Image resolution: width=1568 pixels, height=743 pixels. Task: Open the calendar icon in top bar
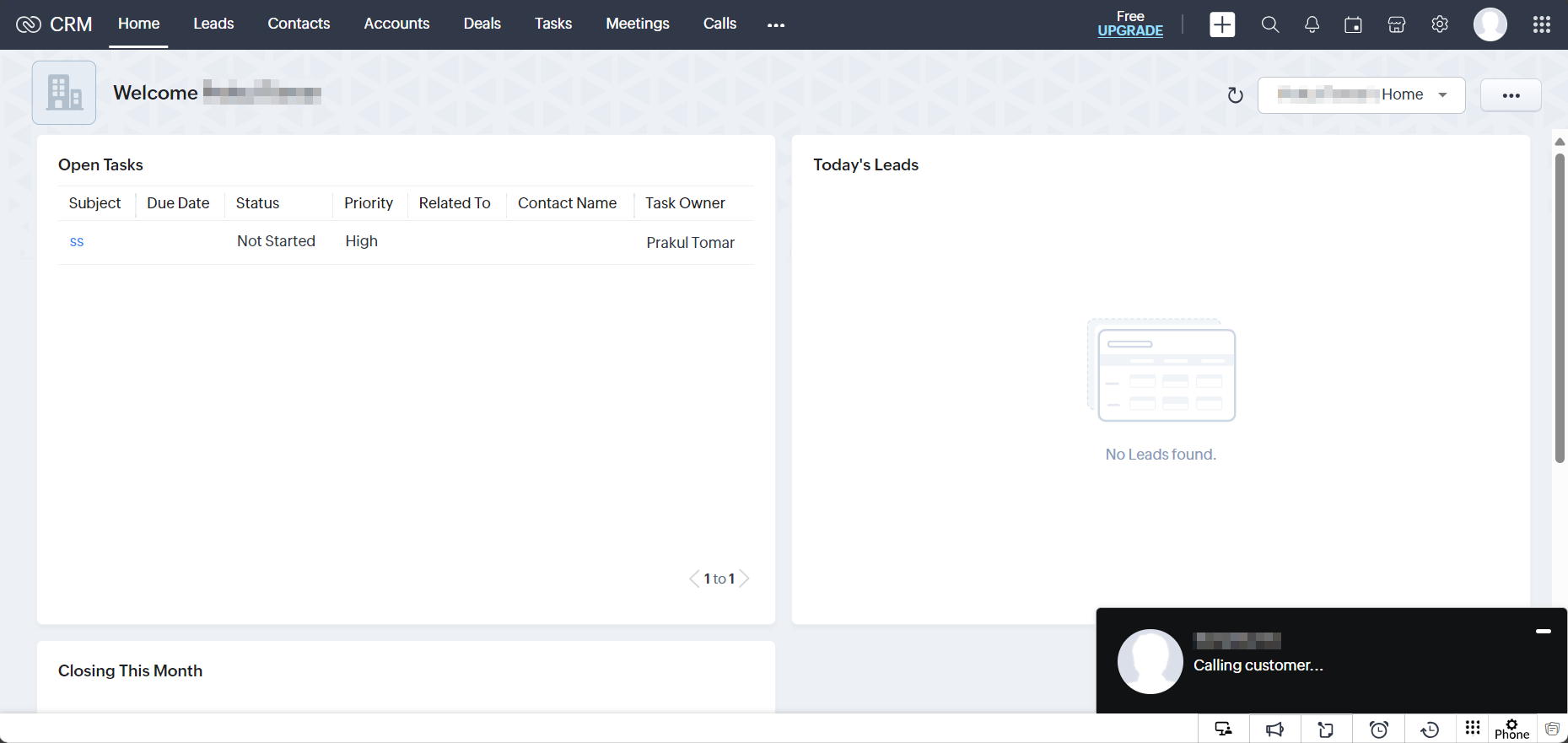[x=1354, y=24]
